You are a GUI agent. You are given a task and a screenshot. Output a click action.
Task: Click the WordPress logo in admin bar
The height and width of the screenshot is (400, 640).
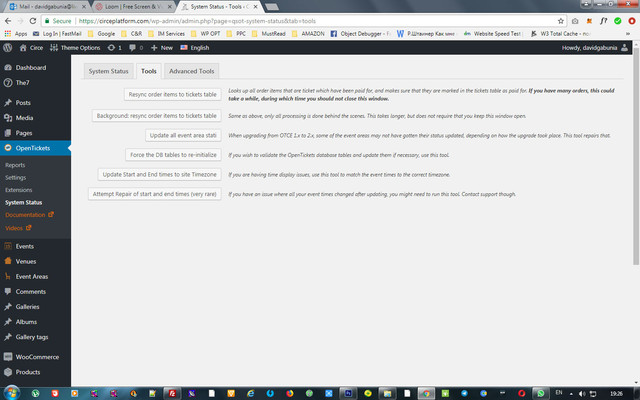(x=7, y=48)
